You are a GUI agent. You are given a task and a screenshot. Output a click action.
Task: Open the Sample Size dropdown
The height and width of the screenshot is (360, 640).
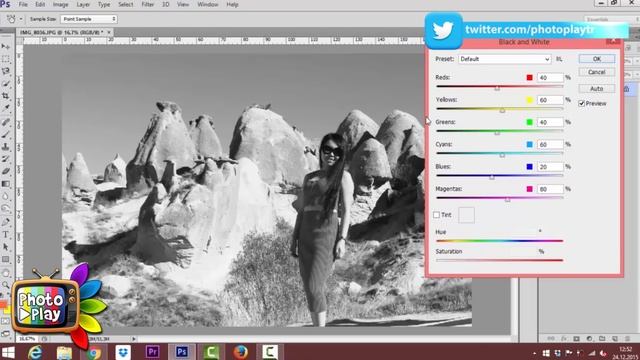click(x=89, y=19)
